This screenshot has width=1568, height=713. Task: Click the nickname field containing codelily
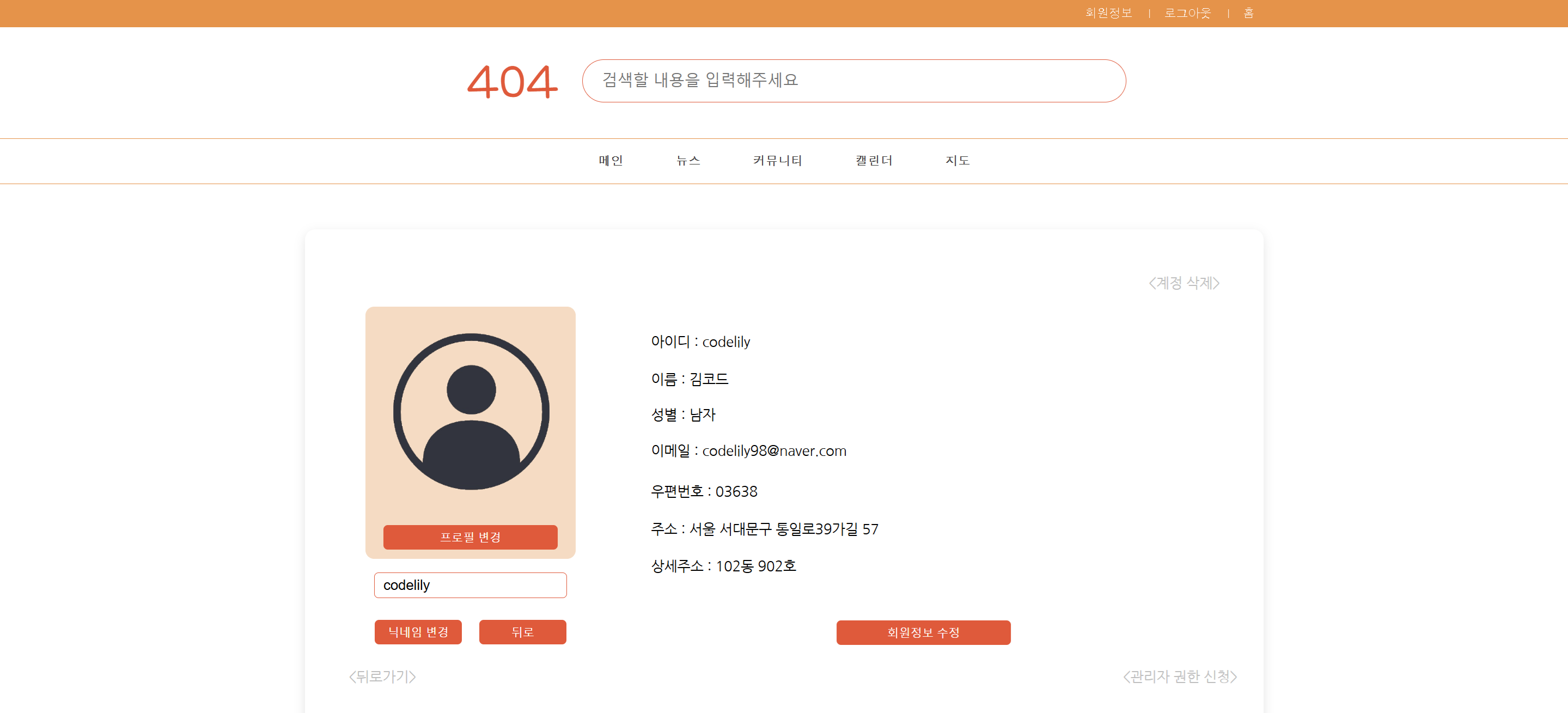[470, 585]
